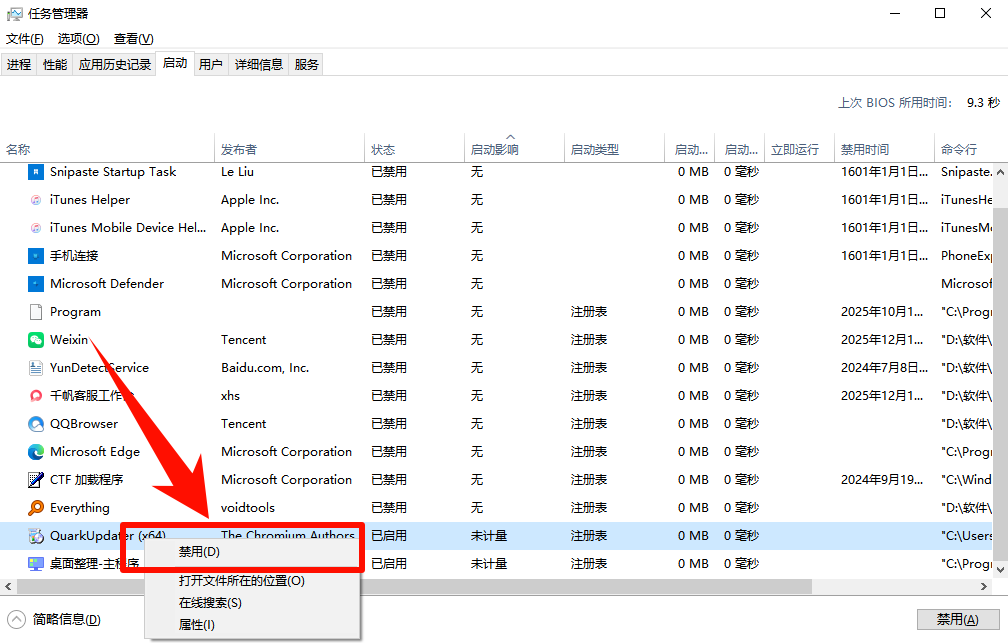Open the 查看 menu
1008x643 pixels.
pos(133,38)
